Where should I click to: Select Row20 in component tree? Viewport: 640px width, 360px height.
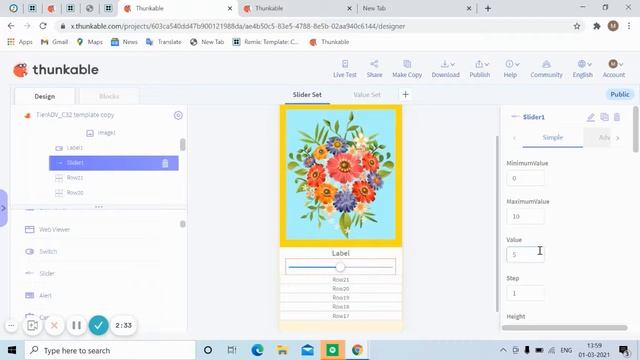pyautogui.click(x=69, y=193)
